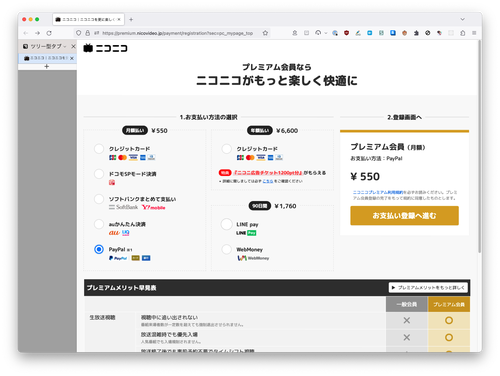Expand the list all tabs chevron
This screenshot has width=500, height=376.
462,19
